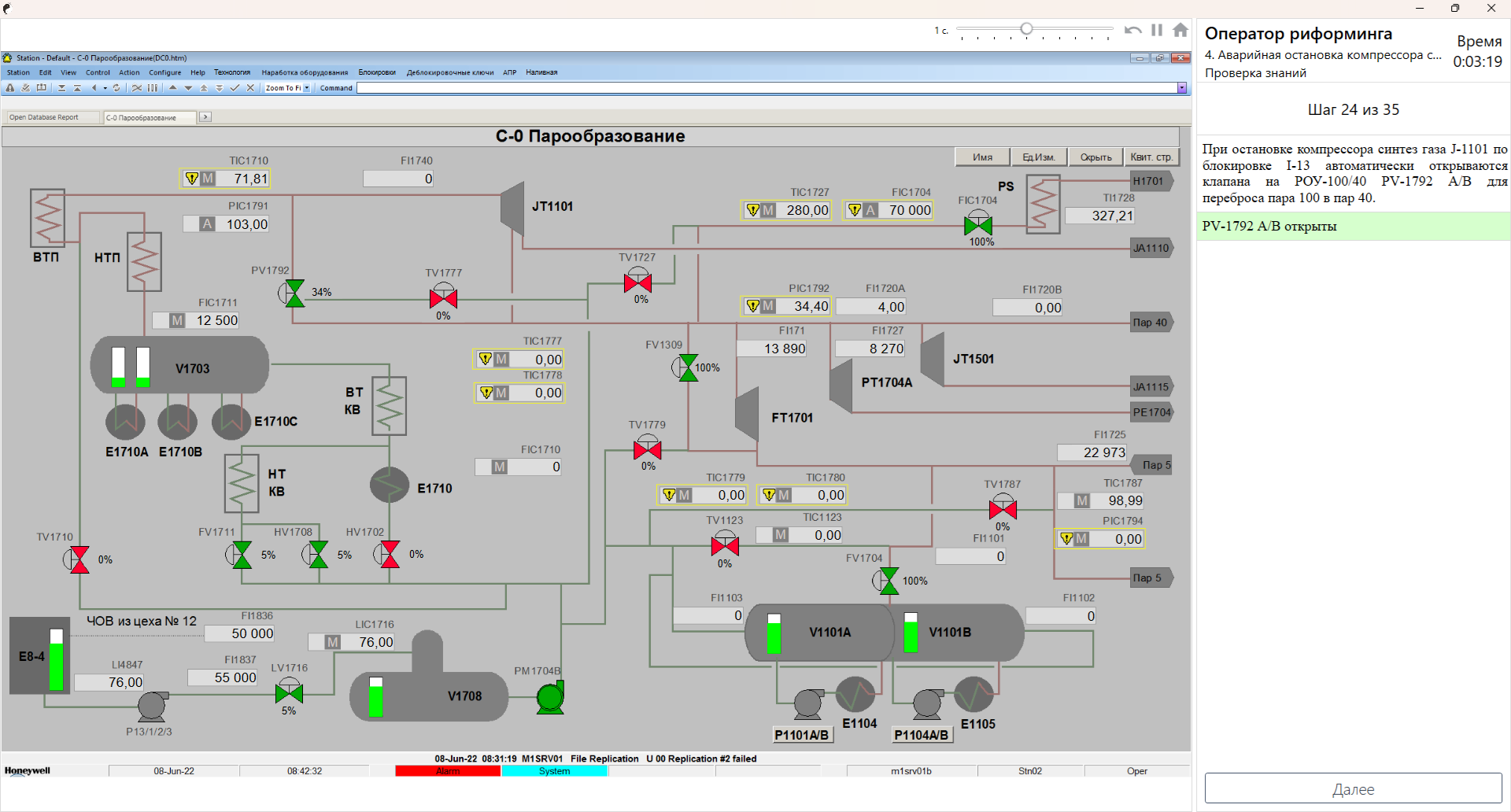Click the raise value up arrow icon

173,88
